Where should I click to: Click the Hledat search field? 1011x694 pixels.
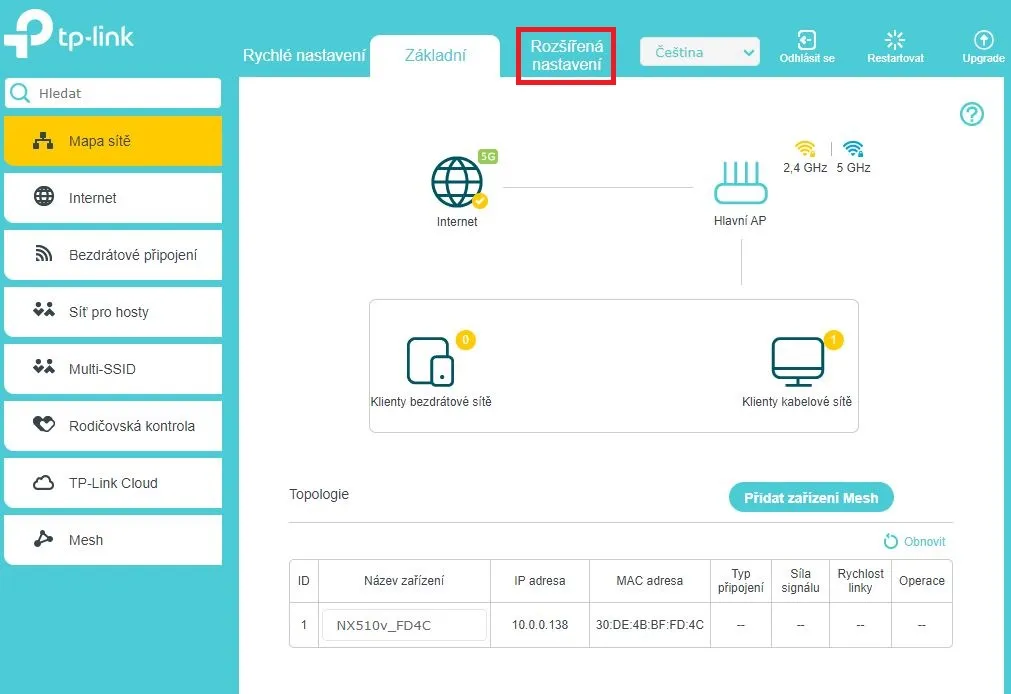click(120, 93)
